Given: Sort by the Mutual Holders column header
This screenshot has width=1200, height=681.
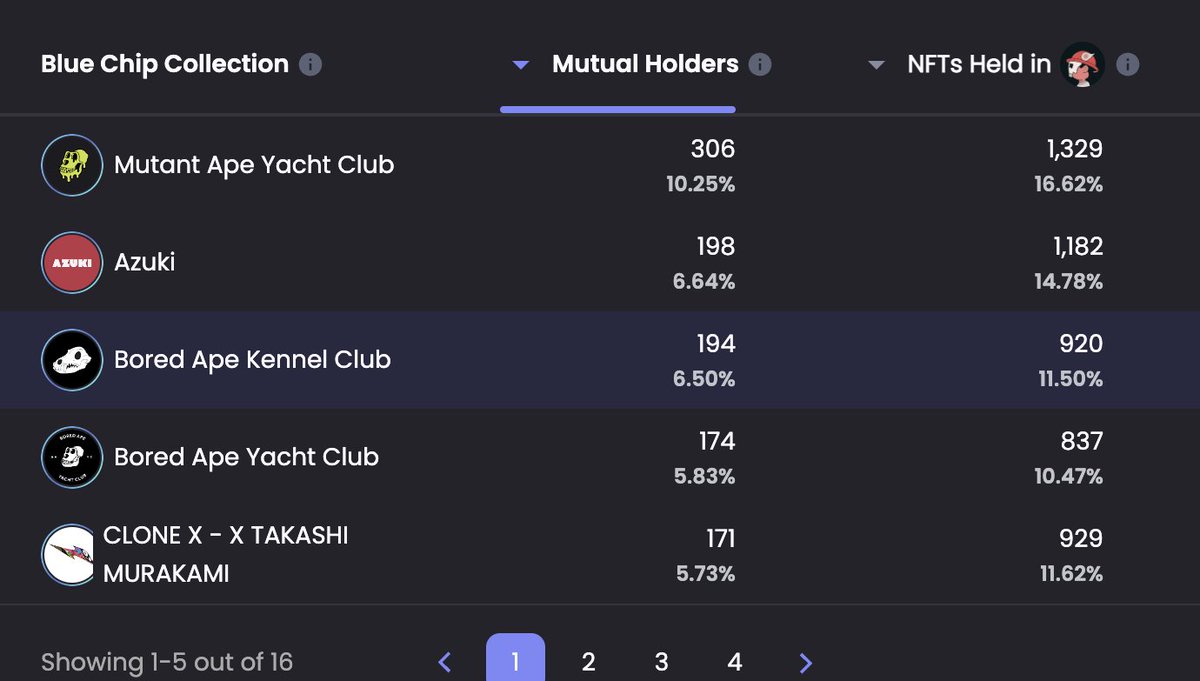Looking at the screenshot, I should pos(645,65).
